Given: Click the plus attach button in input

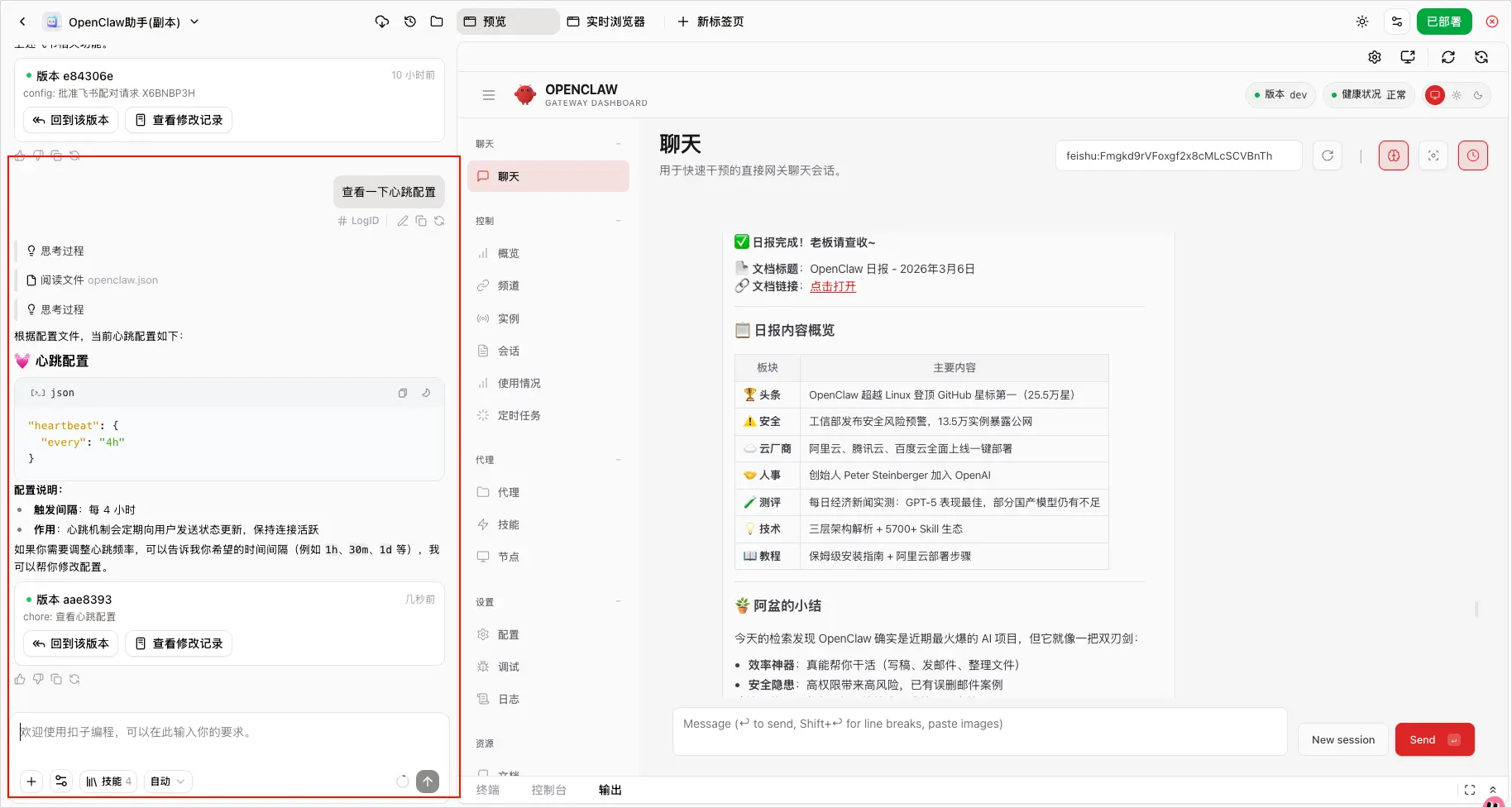Looking at the screenshot, I should (x=31, y=782).
